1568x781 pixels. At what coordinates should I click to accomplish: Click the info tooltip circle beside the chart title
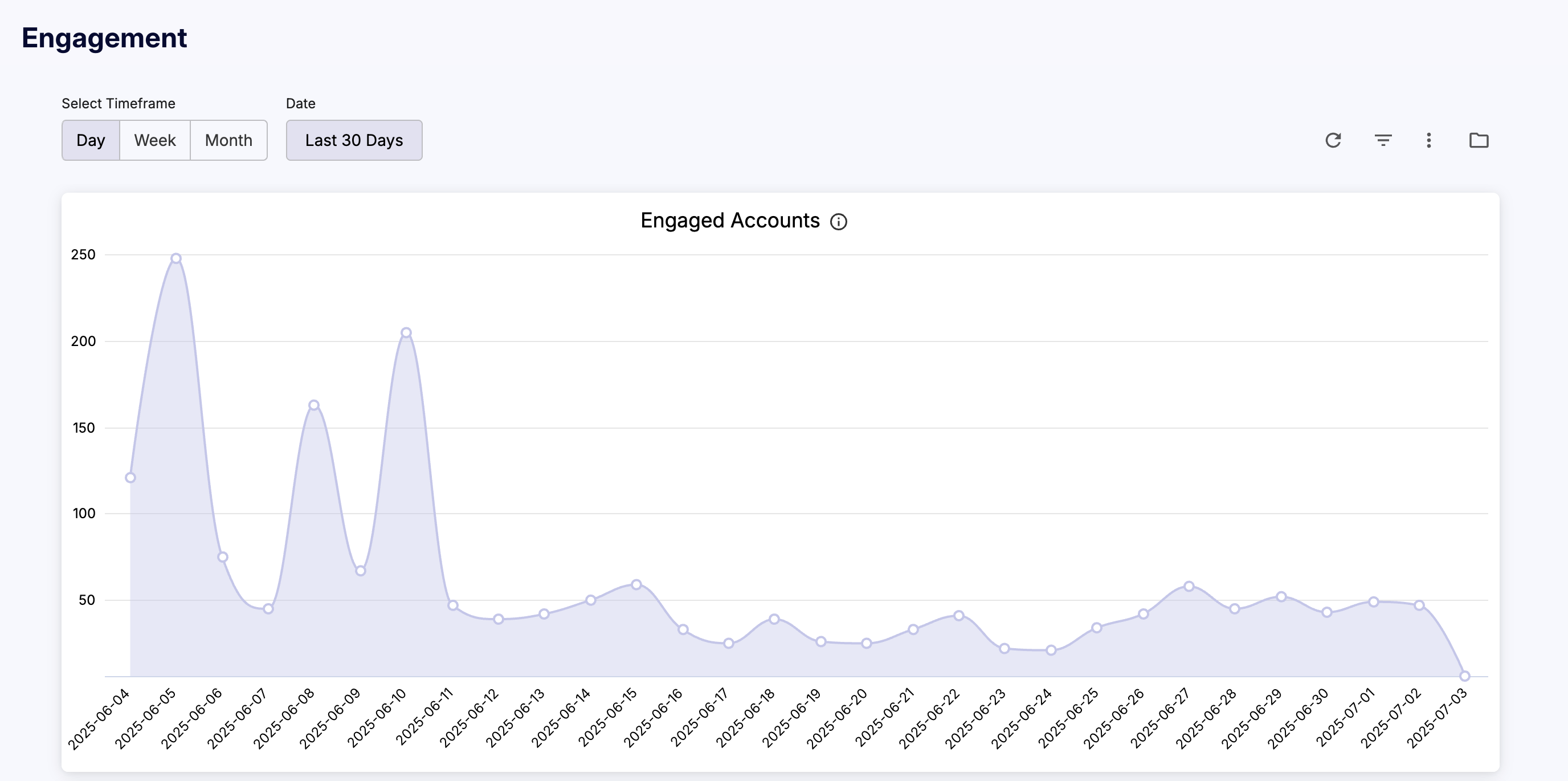(839, 221)
